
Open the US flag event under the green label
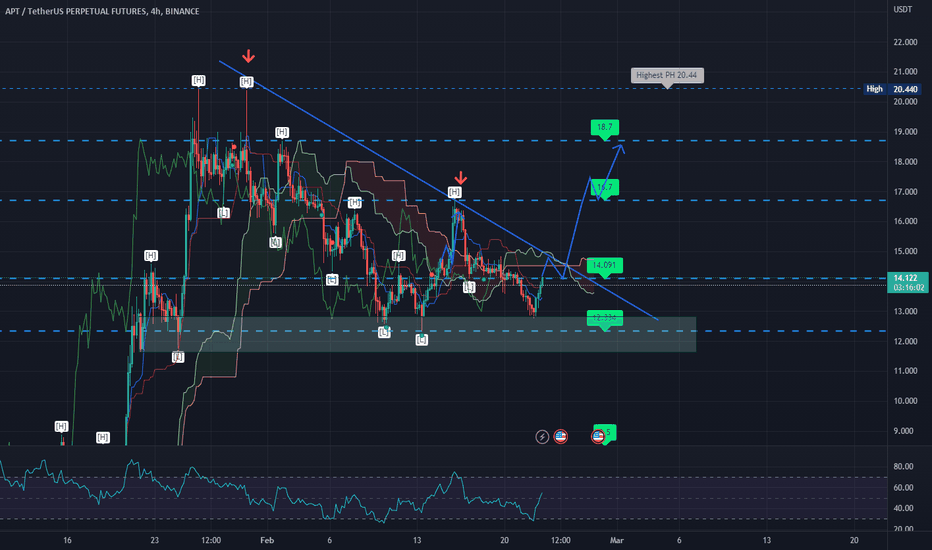tap(598, 437)
